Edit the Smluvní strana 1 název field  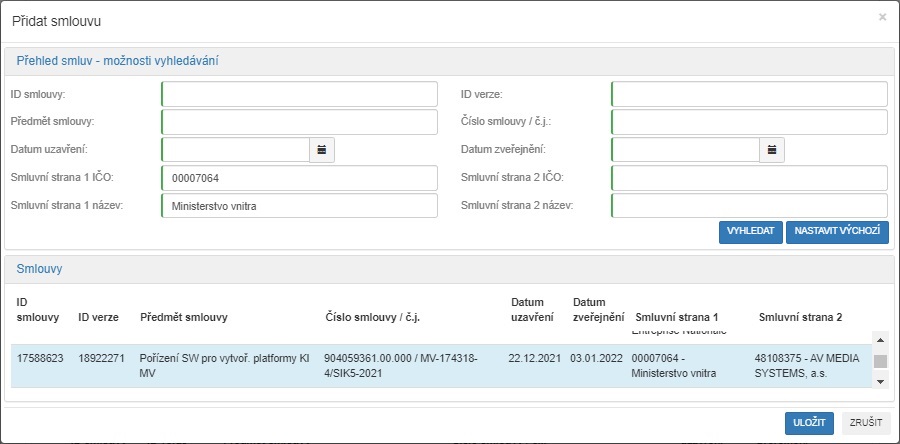[x=299, y=206]
